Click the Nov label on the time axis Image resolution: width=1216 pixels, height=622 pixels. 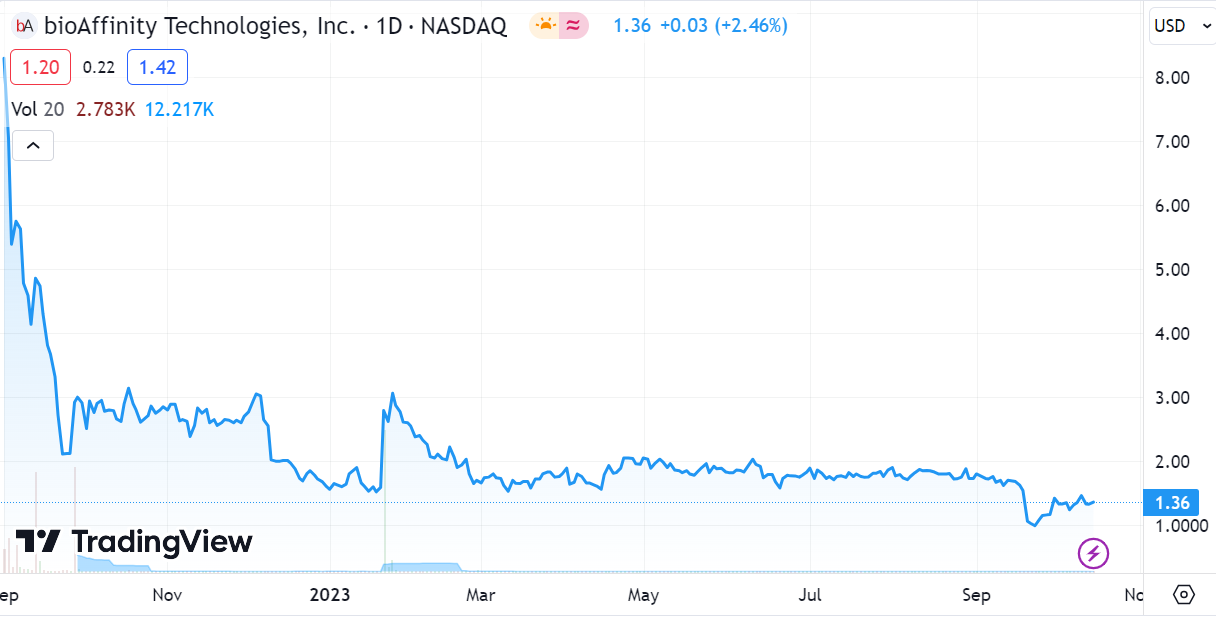[x=167, y=596]
